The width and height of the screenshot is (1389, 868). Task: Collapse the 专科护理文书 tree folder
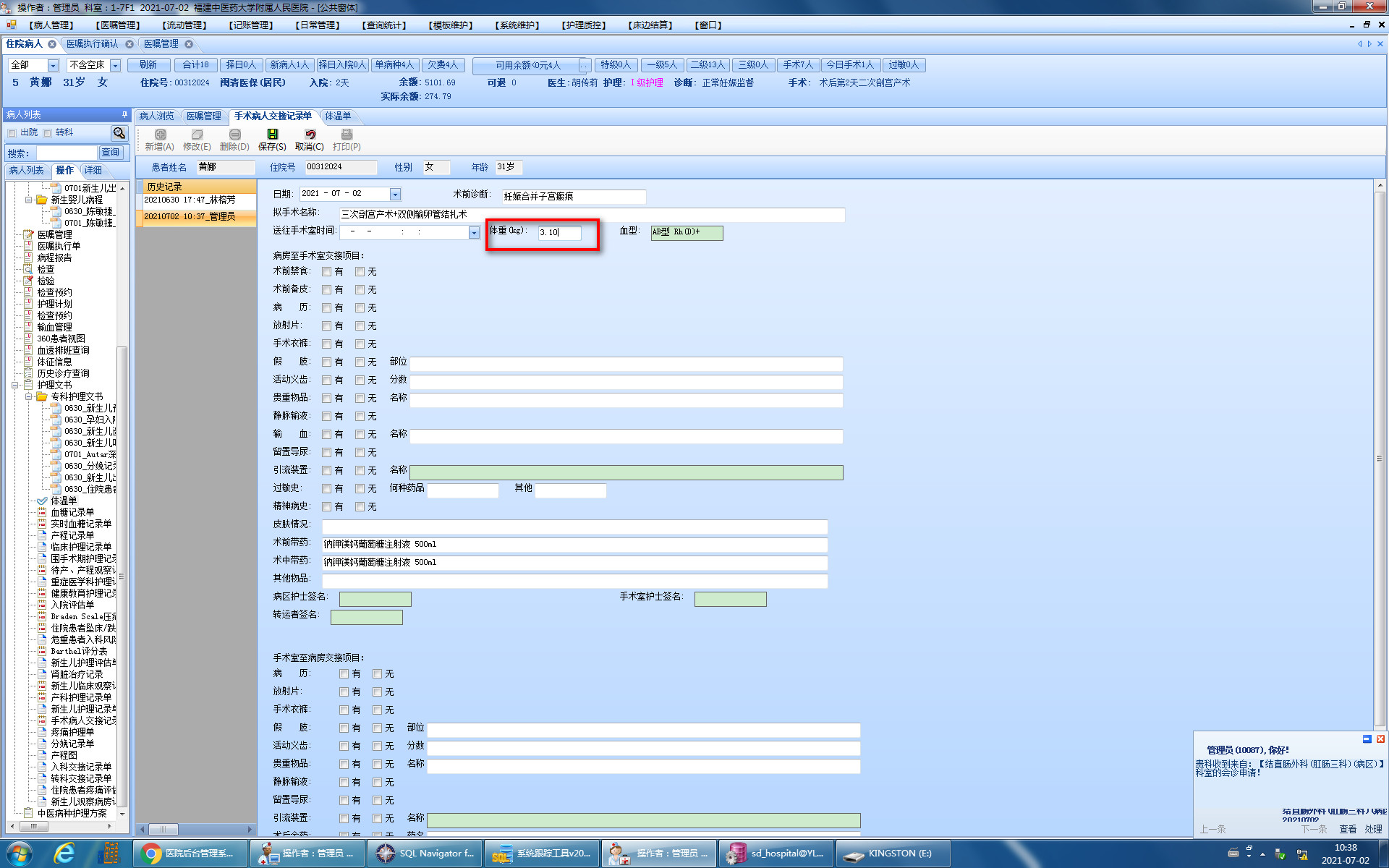[29, 396]
